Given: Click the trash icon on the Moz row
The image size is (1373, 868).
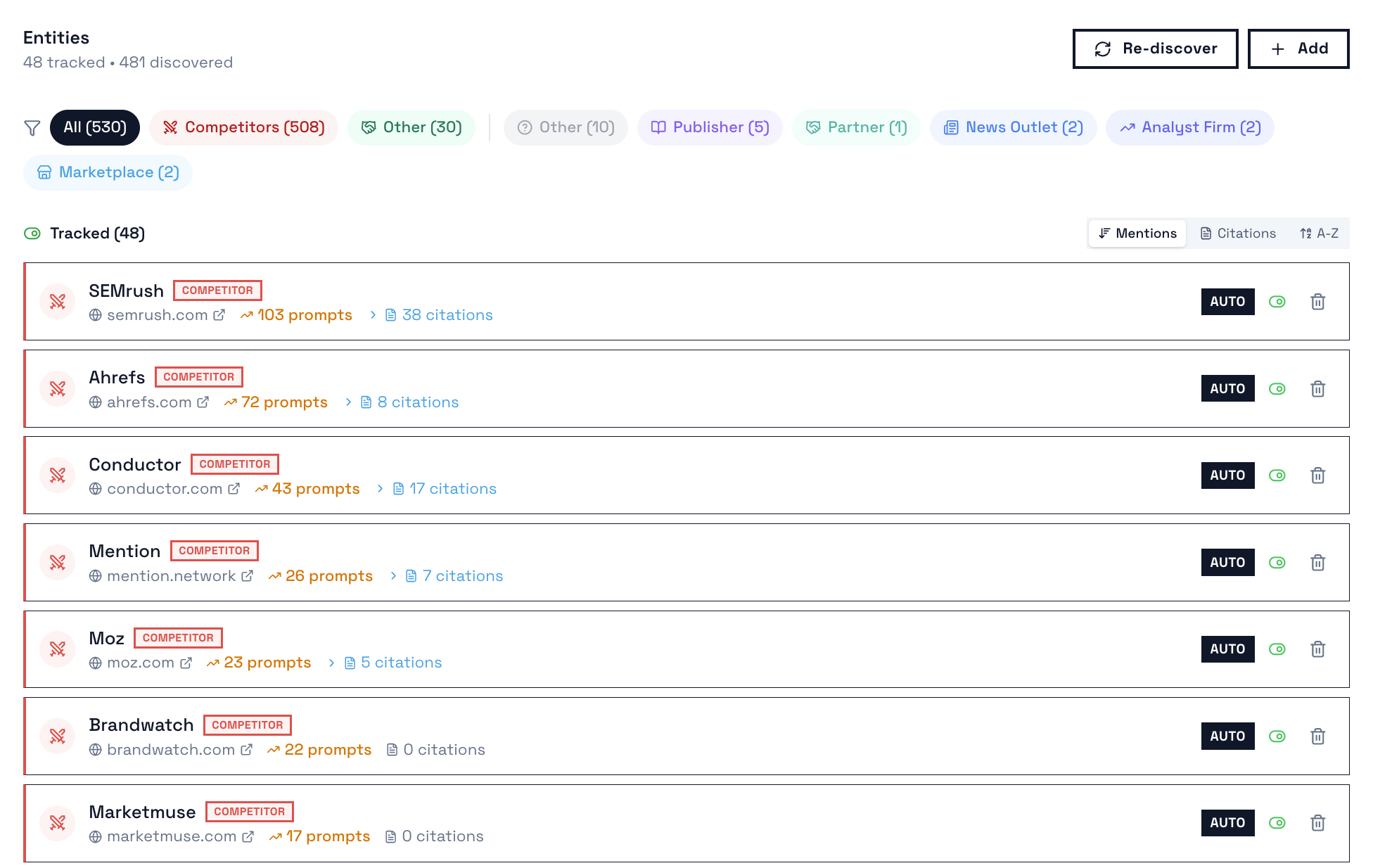Looking at the screenshot, I should point(1318,649).
